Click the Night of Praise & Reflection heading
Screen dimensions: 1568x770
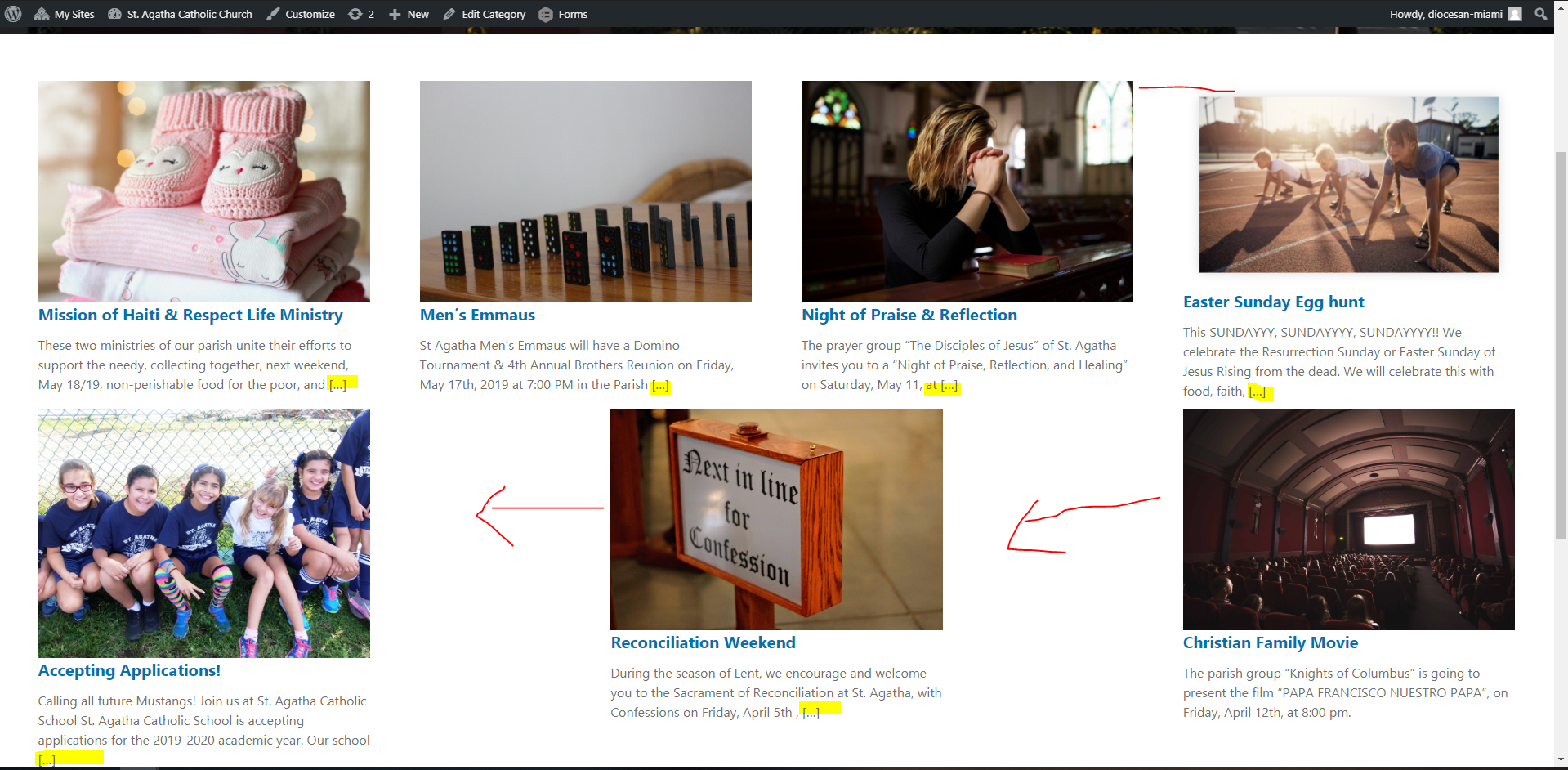[x=909, y=315]
